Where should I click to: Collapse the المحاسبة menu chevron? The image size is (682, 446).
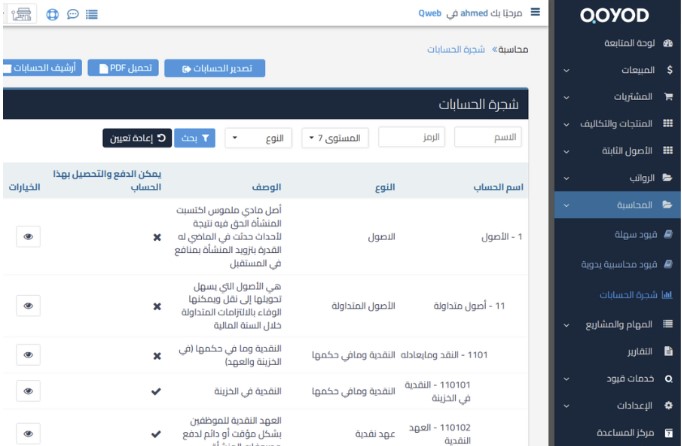point(566,205)
